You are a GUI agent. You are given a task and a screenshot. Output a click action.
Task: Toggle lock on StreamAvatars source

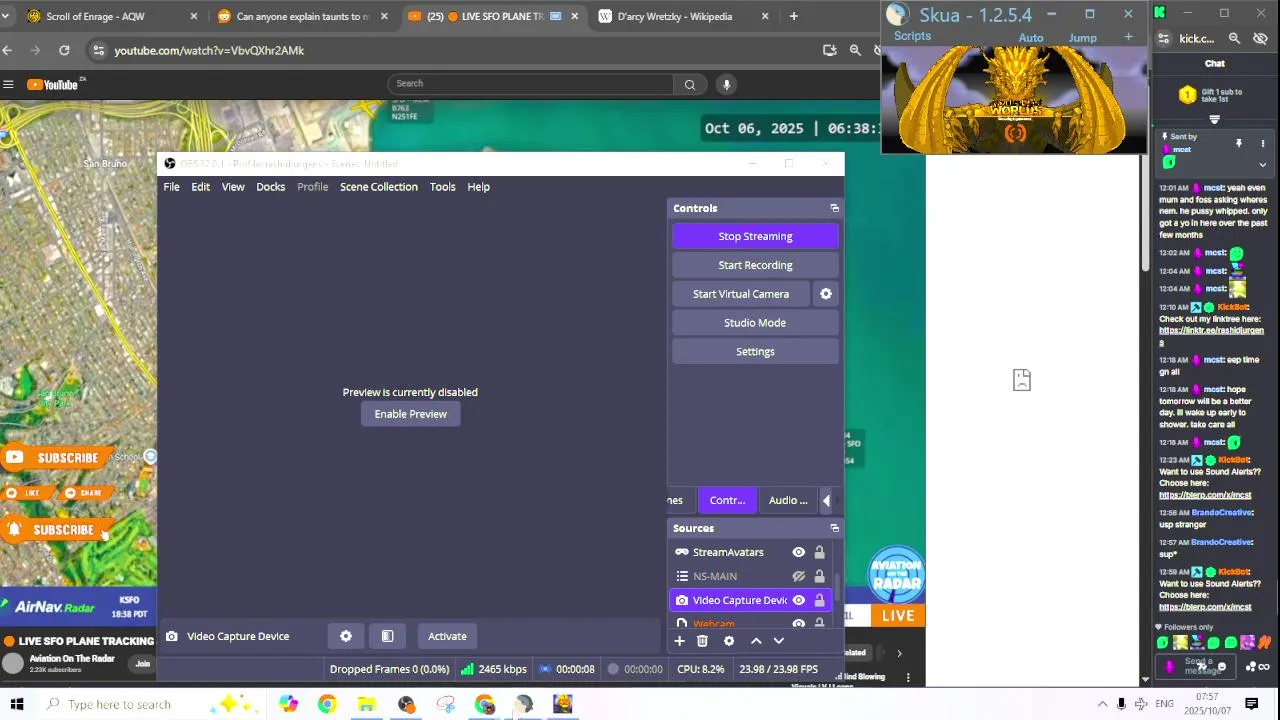point(819,552)
